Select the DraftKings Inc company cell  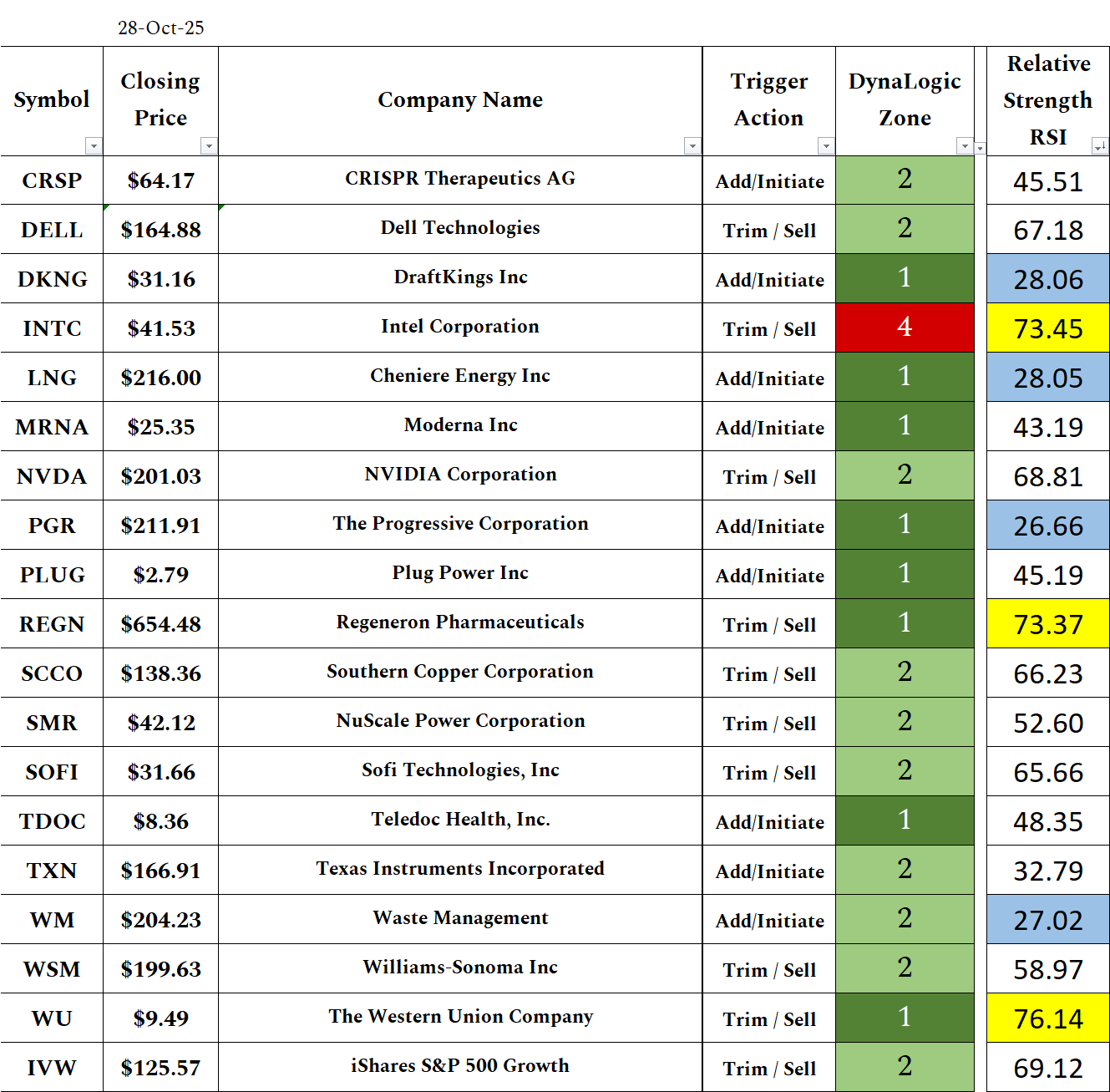click(460, 278)
